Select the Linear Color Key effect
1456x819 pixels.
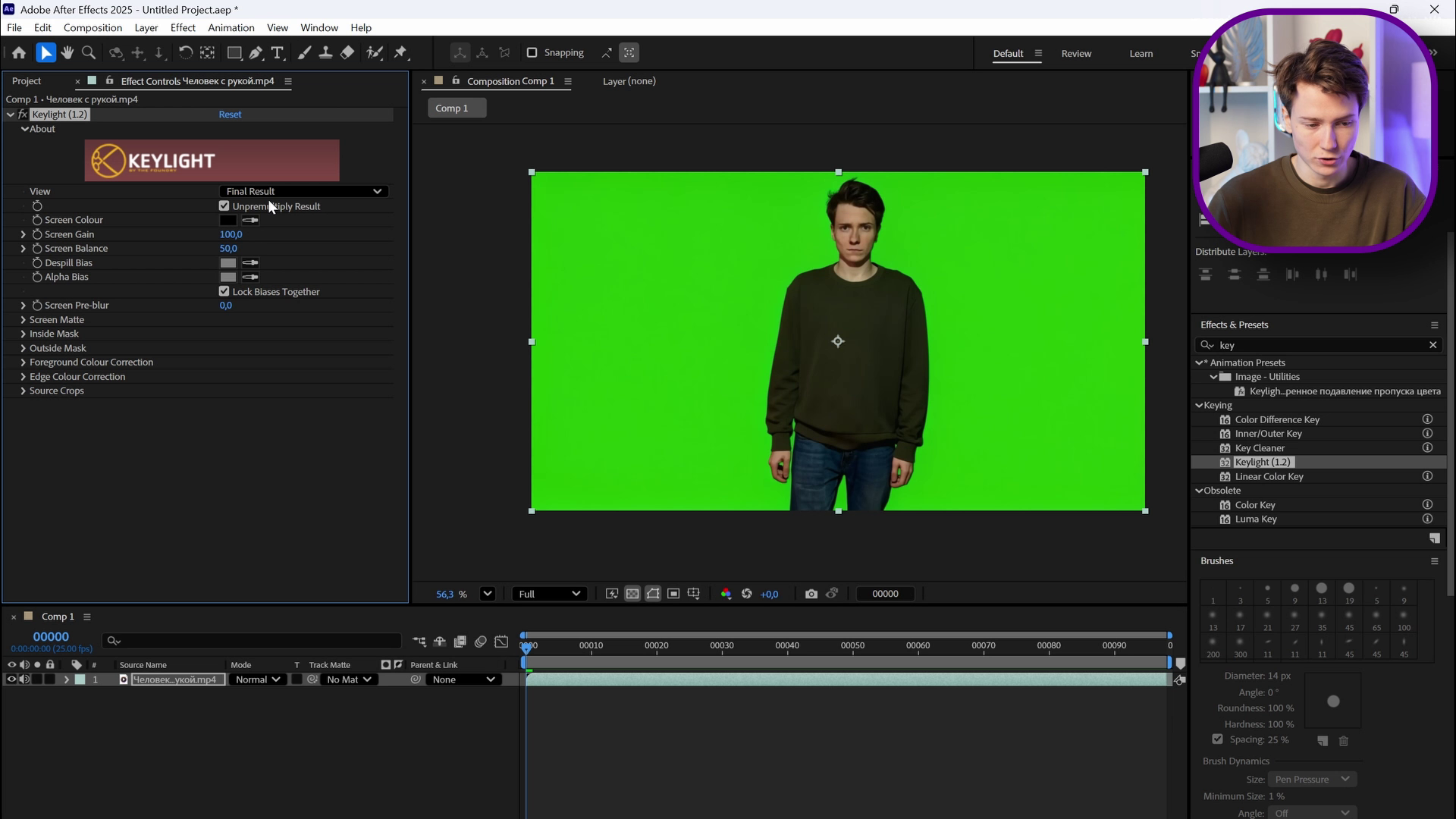click(1269, 476)
